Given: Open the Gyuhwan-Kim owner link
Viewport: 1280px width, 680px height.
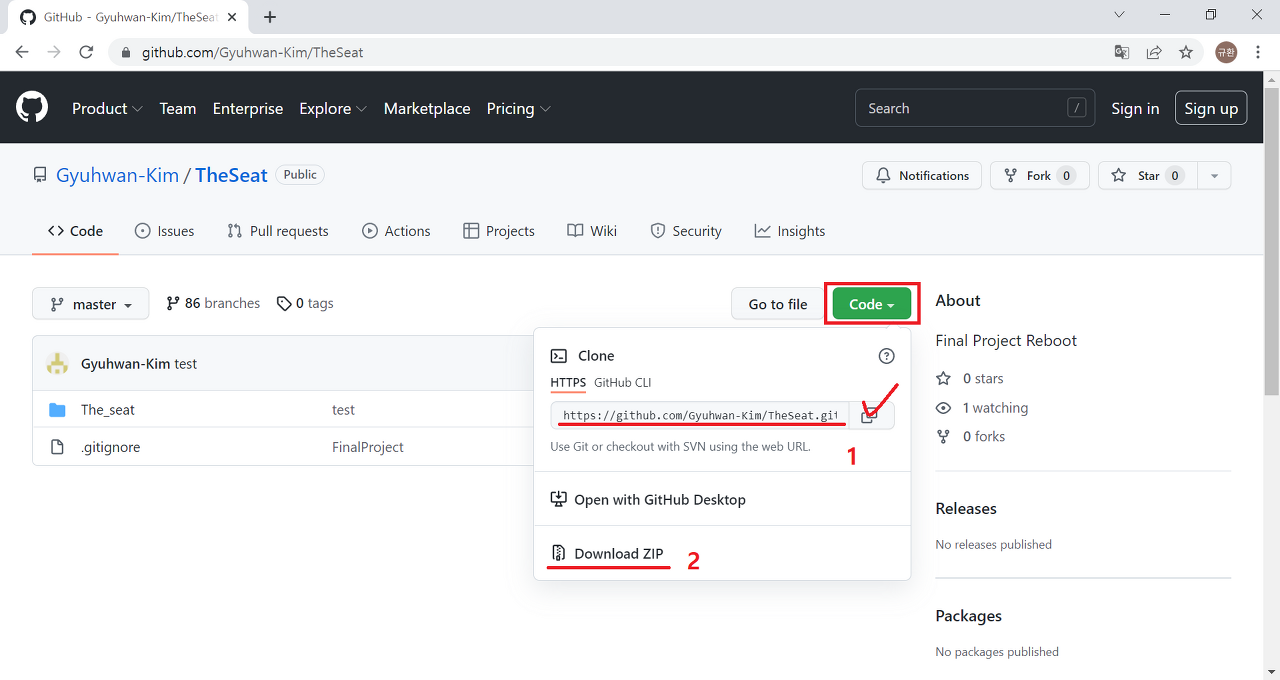Looking at the screenshot, I should tap(117, 175).
